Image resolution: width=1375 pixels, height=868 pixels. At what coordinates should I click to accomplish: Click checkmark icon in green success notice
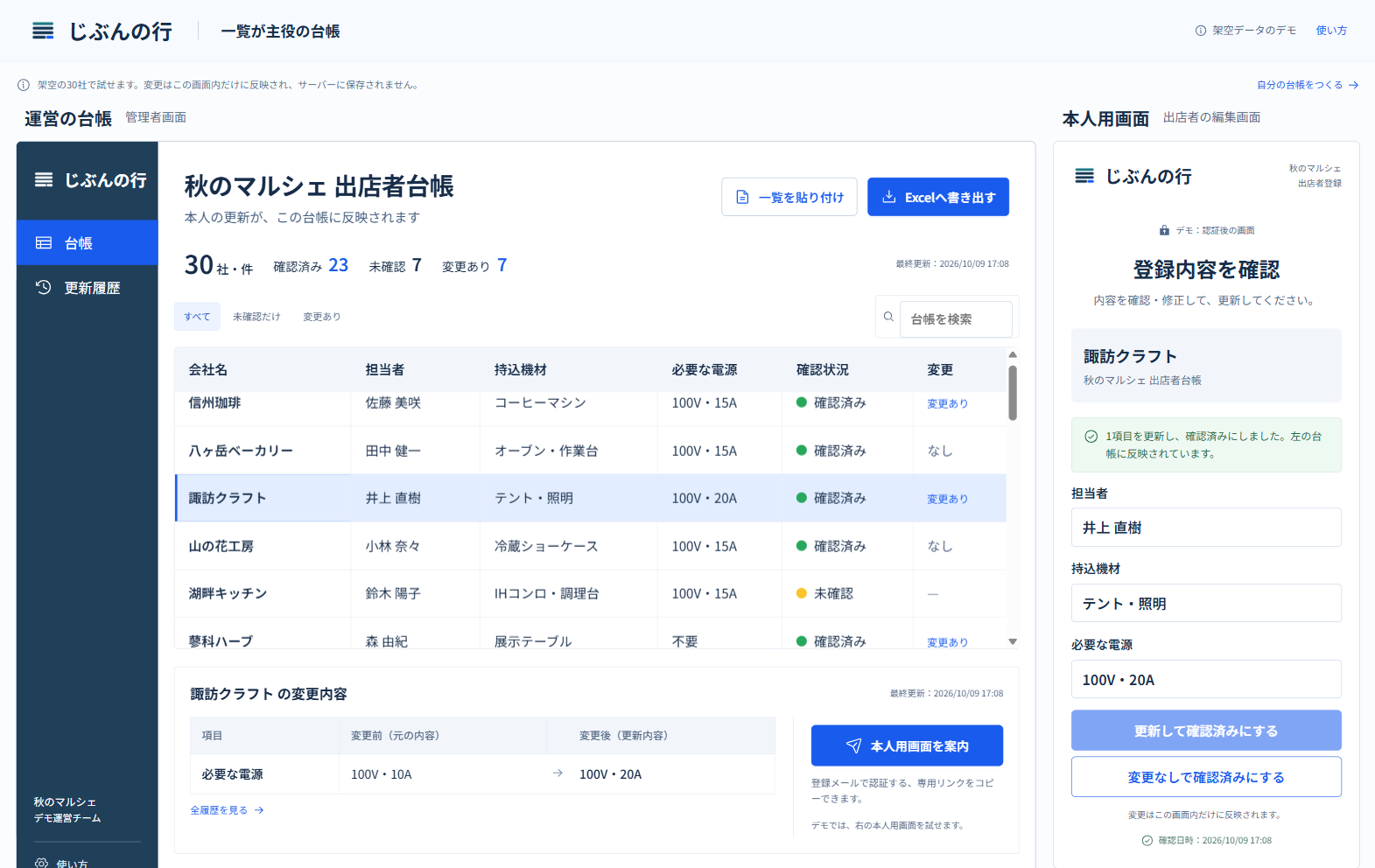coord(1091,436)
